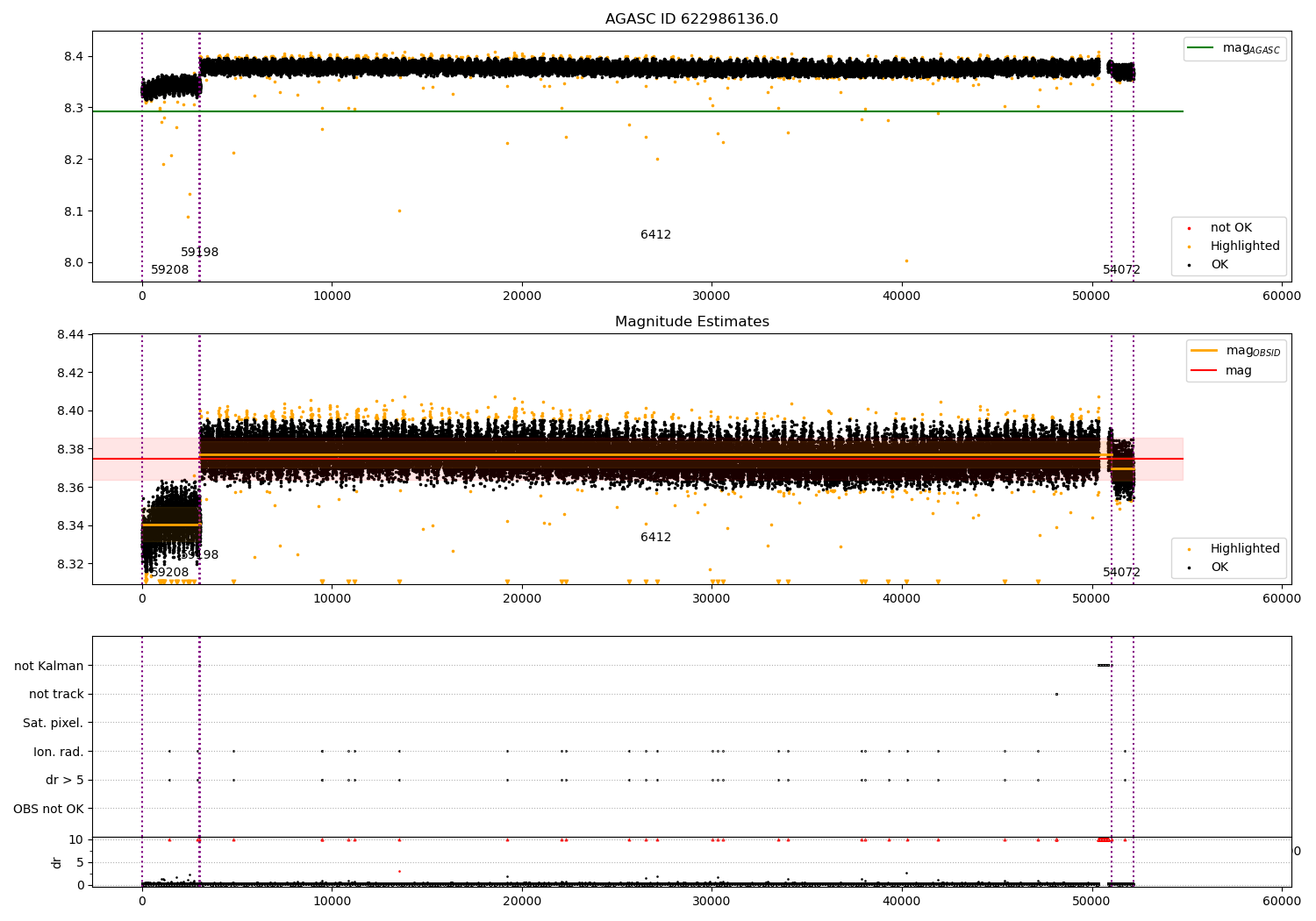The image size is (1316, 921).
Task: Click the 8.38 y-axis tick
Action: point(69,449)
